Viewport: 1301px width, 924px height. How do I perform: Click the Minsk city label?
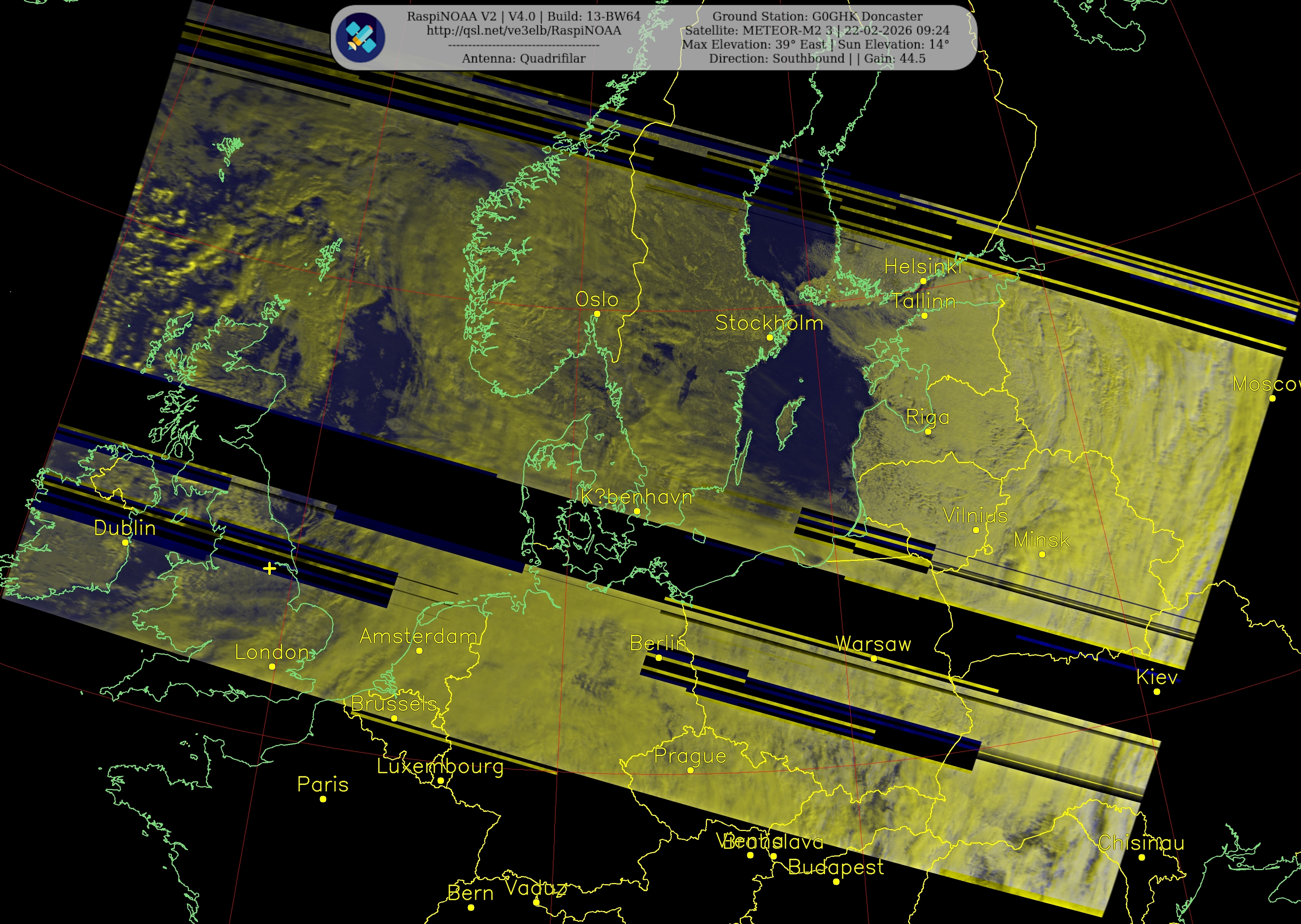point(1042,540)
